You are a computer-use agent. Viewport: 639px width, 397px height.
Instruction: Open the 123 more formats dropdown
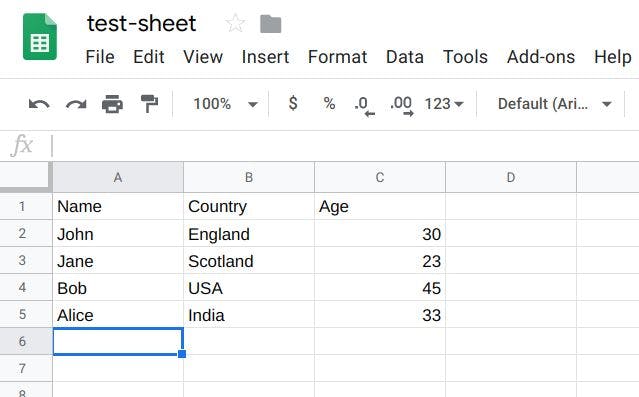coord(444,104)
